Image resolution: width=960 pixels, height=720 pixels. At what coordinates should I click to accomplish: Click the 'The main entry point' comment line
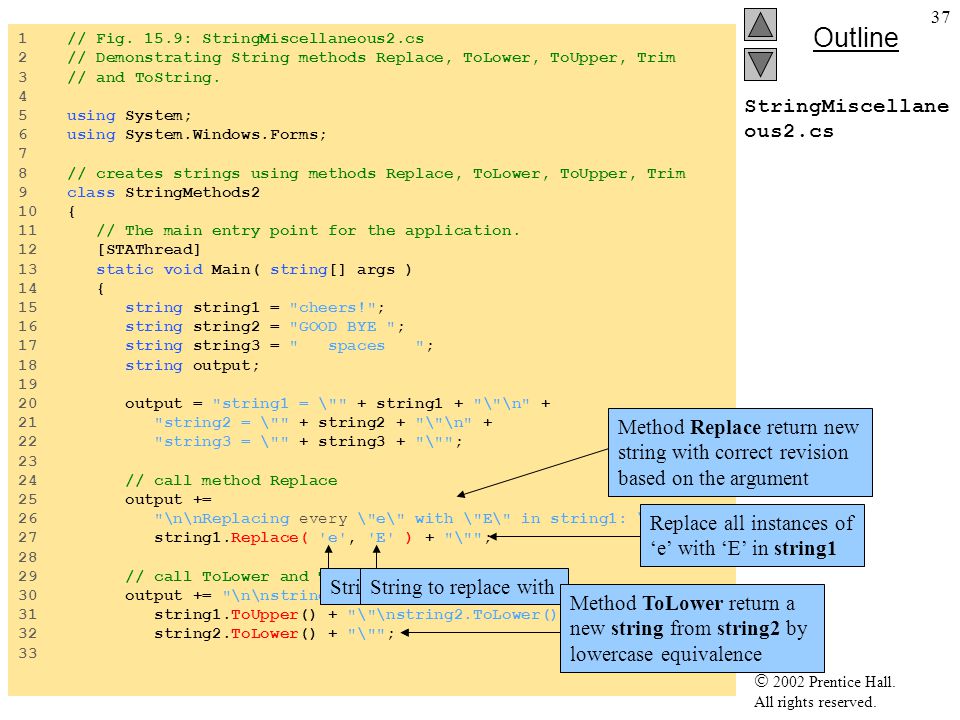pyautogui.click(x=308, y=231)
